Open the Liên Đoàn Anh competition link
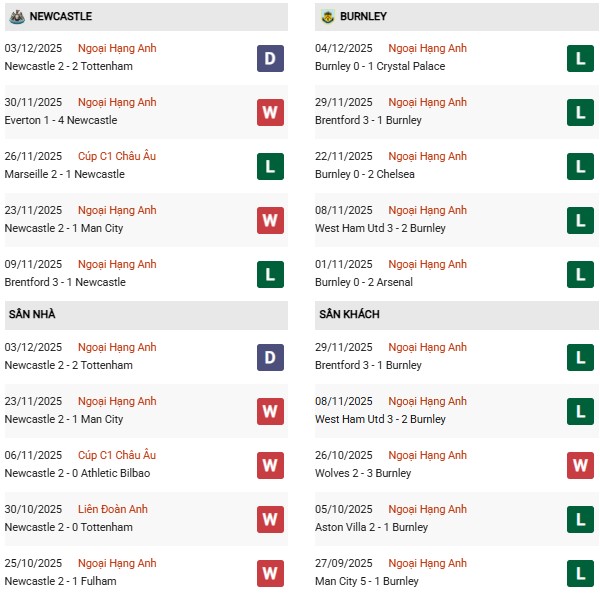This screenshot has height=593, width=600. (112, 509)
